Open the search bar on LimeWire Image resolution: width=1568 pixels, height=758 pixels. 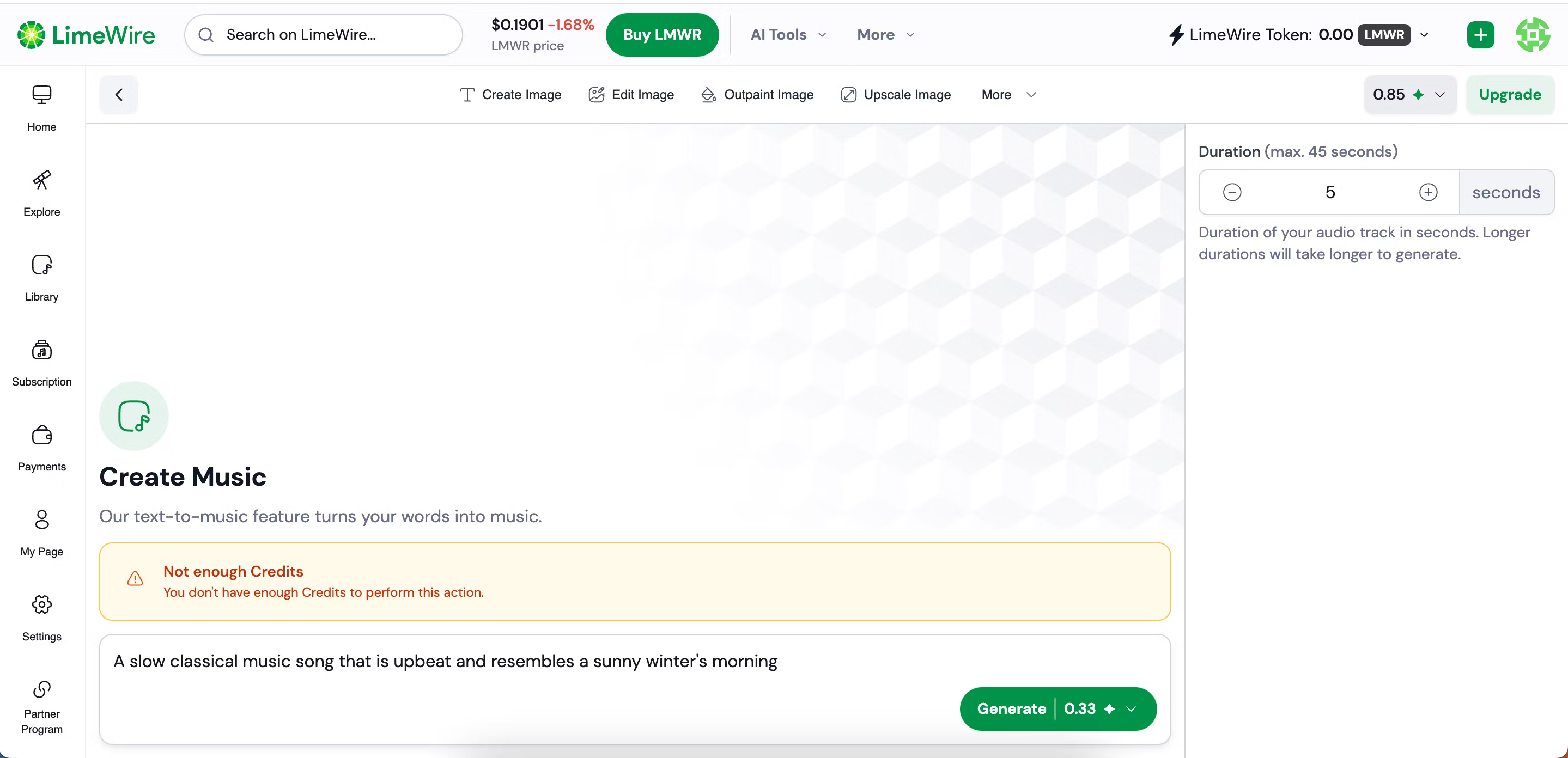(323, 35)
